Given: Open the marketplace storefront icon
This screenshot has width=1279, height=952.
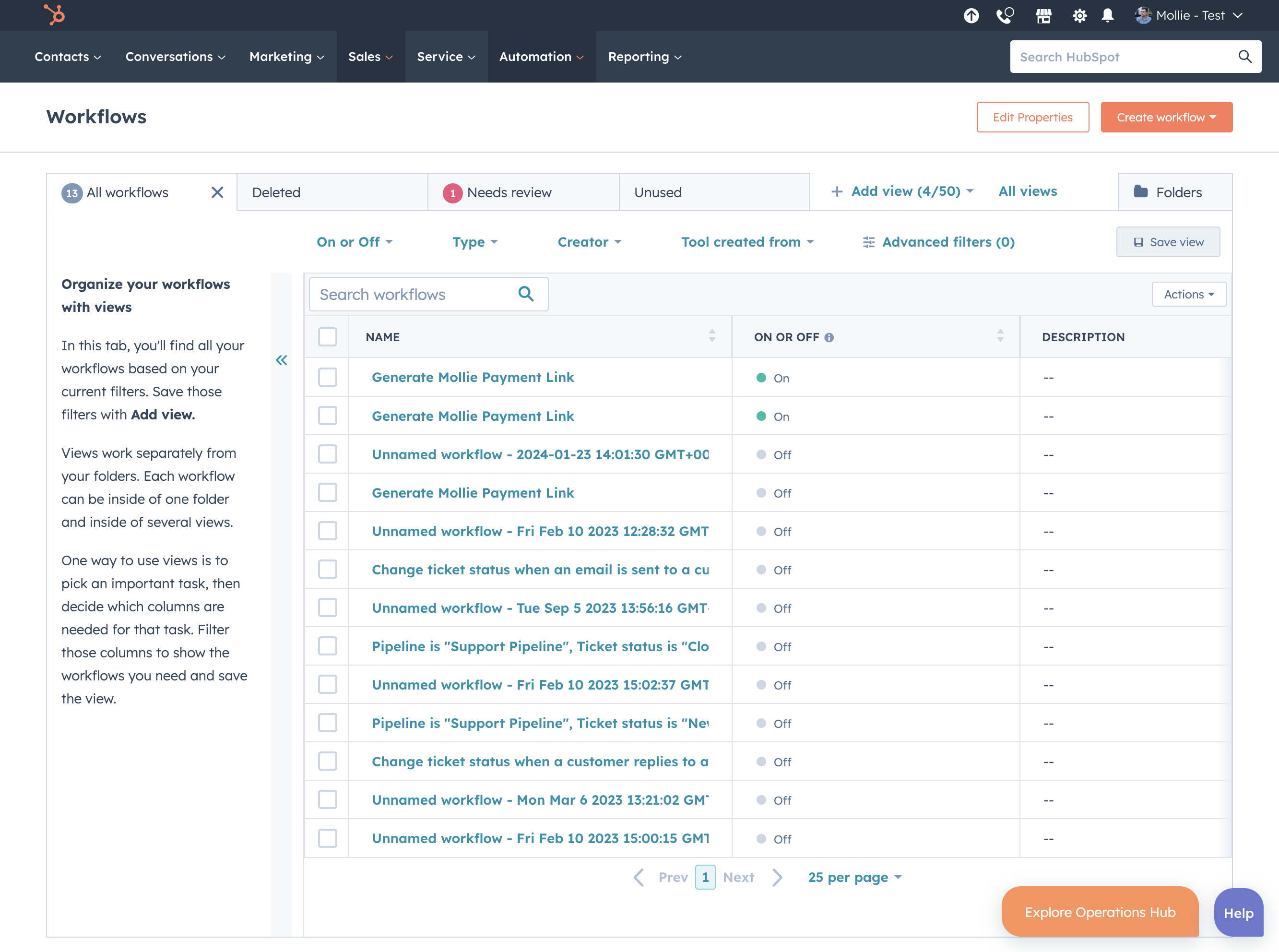Looking at the screenshot, I should tap(1044, 15).
